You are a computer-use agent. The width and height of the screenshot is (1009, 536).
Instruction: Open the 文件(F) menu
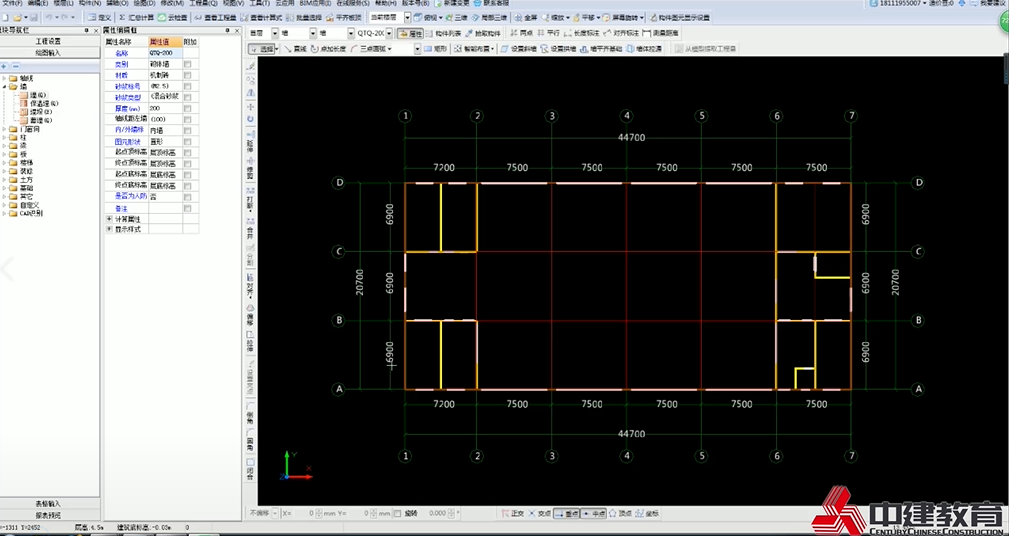[x=12, y=3]
